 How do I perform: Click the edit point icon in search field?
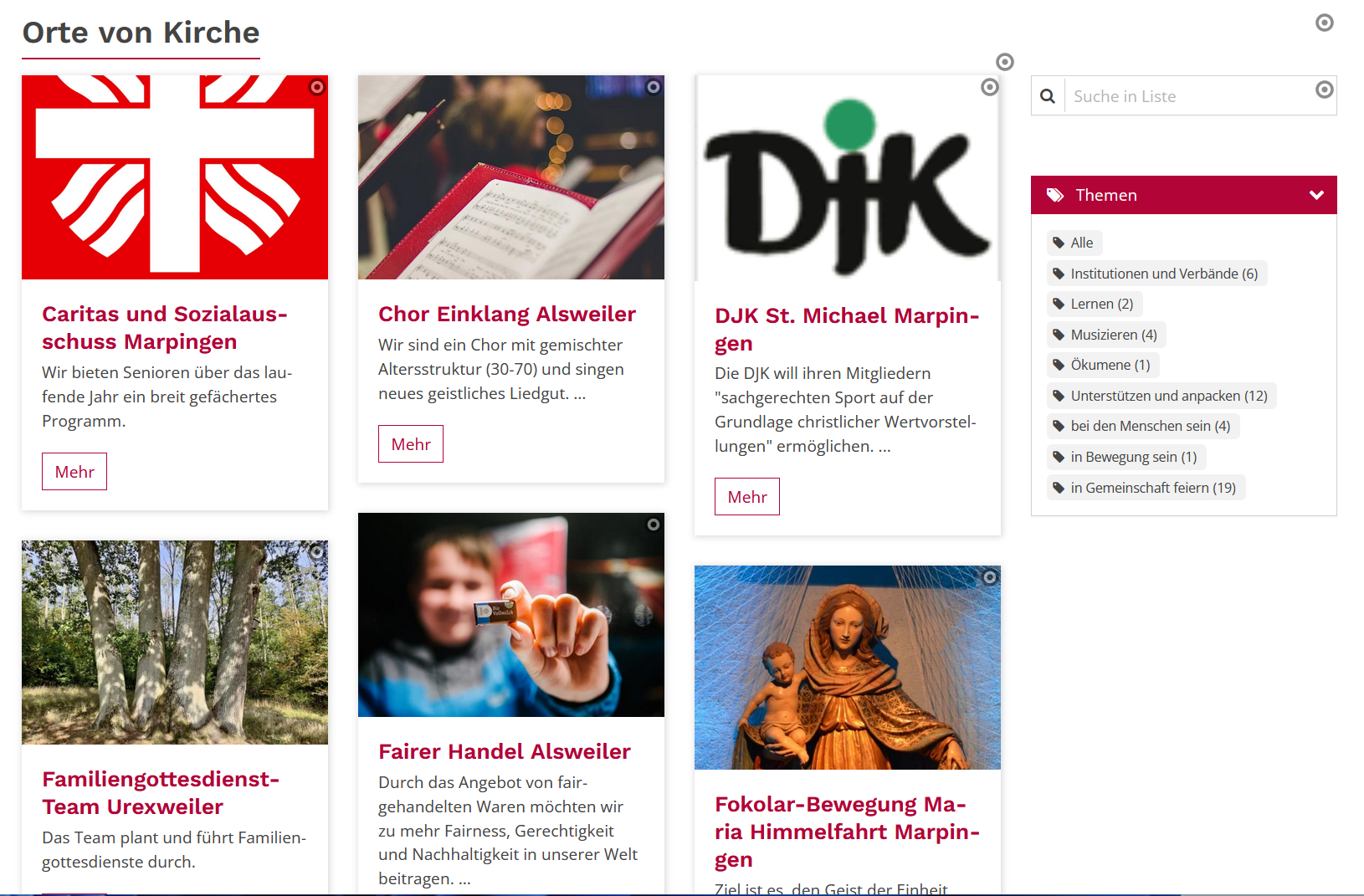pyautogui.click(x=1325, y=90)
